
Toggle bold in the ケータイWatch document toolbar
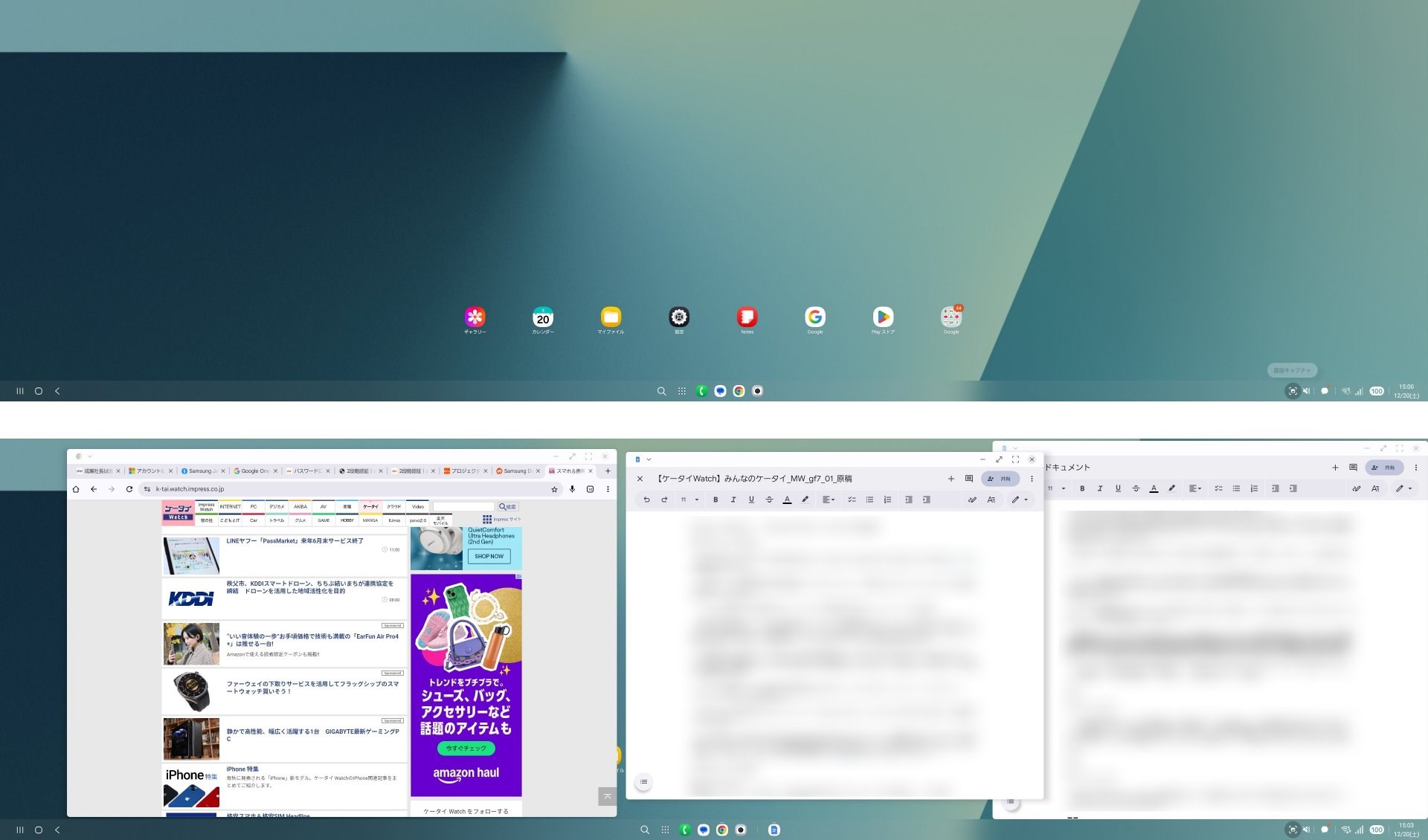click(x=715, y=500)
